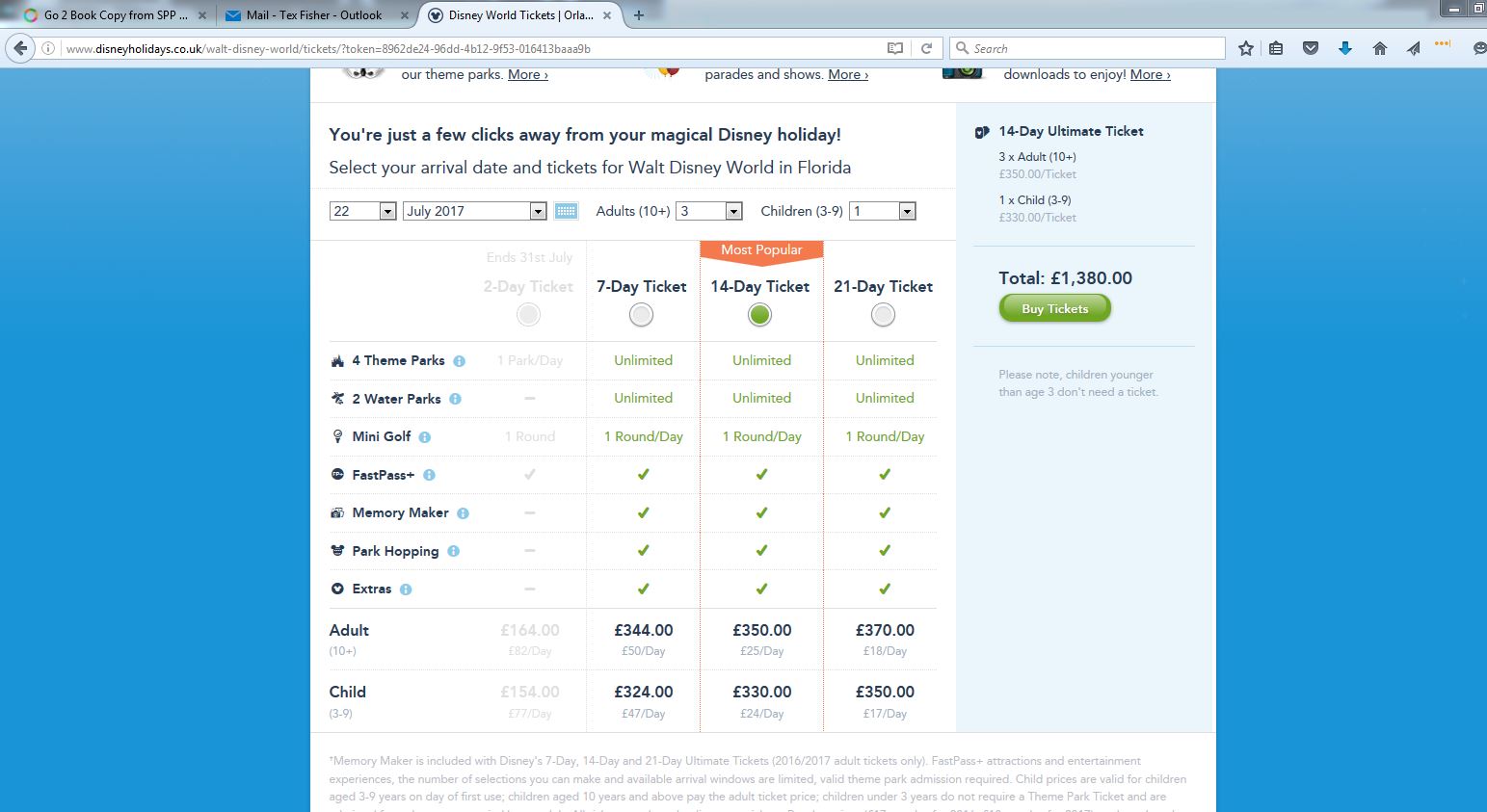Open a new tab with plus button

pyautogui.click(x=639, y=14)
